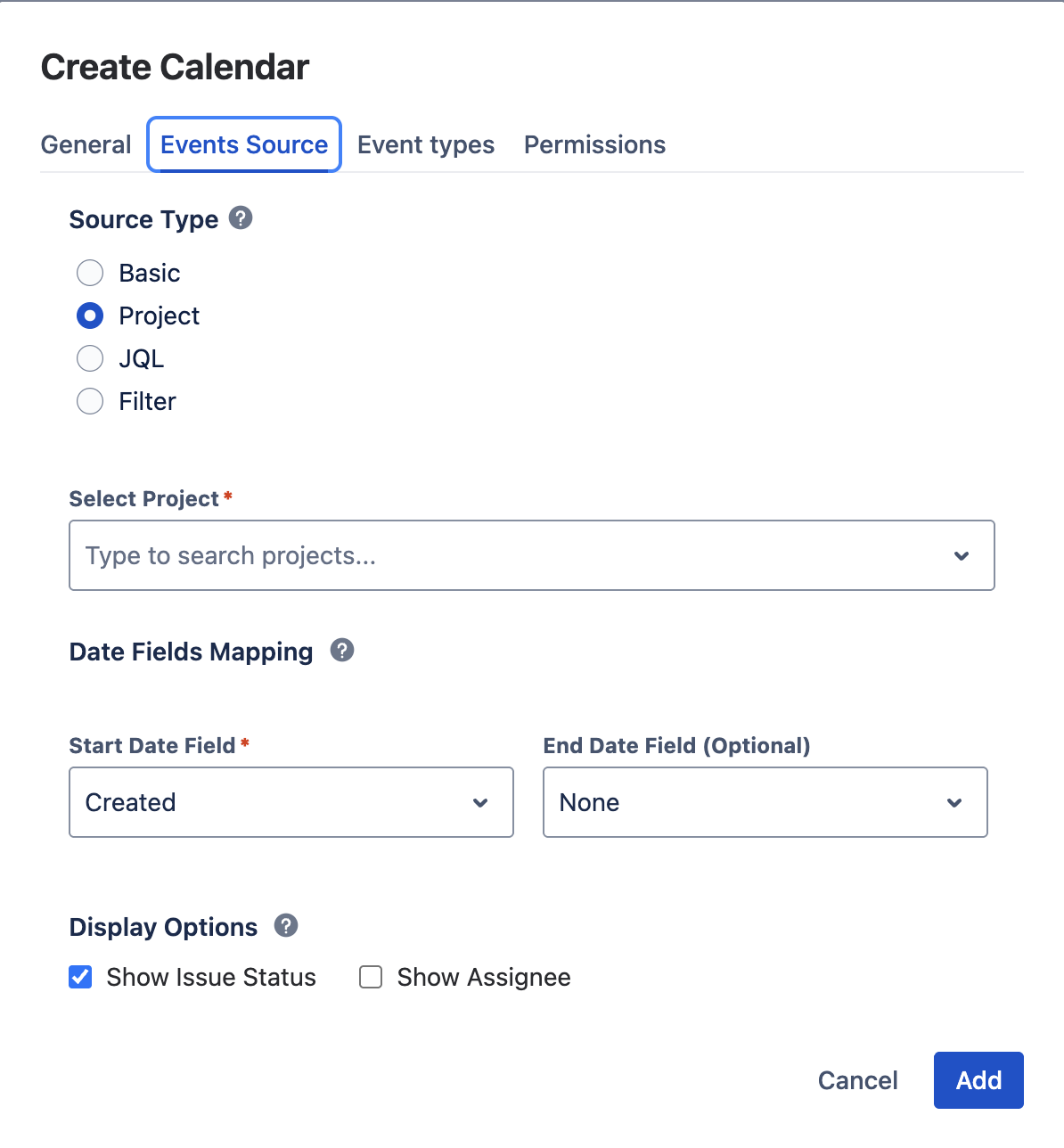Screen dimensions: 1064x1148
Task: Change the Created start date field
Action: (291, 802)
